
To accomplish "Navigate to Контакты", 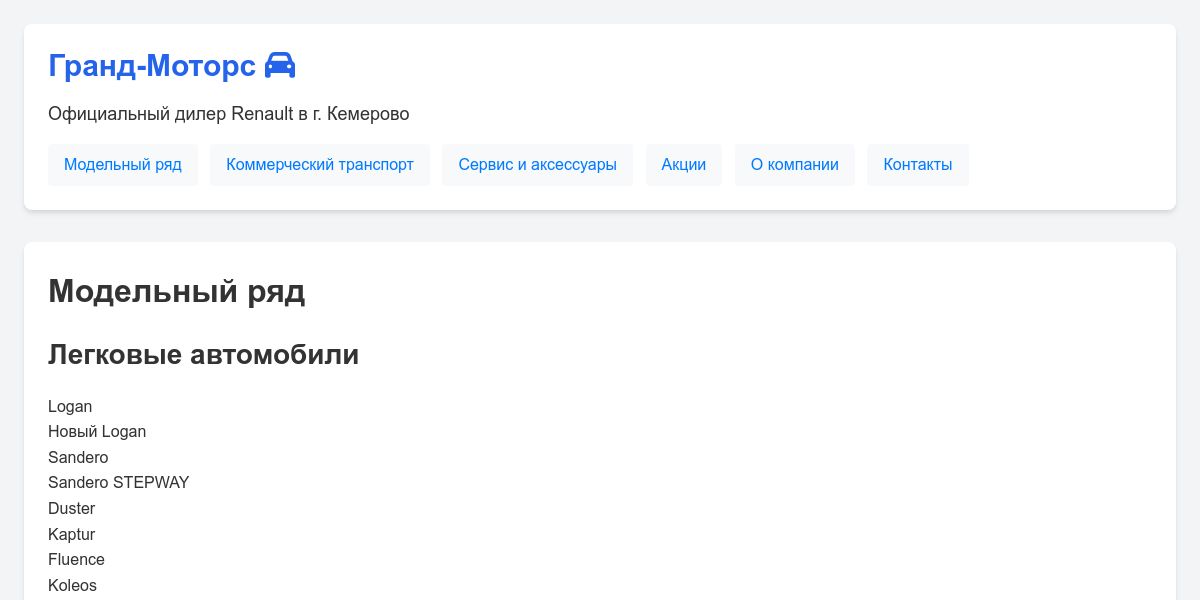I will 918,165.
